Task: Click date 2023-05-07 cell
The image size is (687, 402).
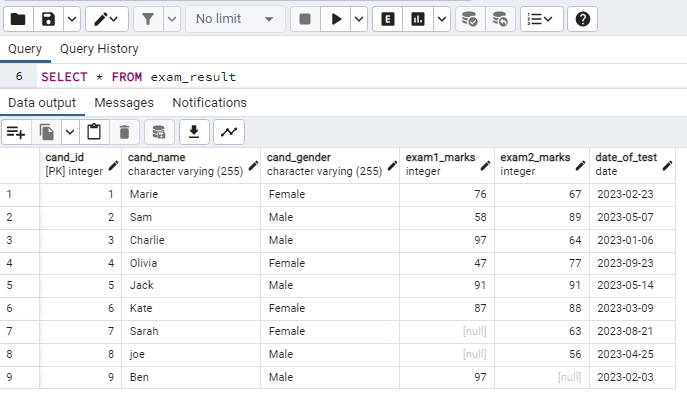Action: 632,218
